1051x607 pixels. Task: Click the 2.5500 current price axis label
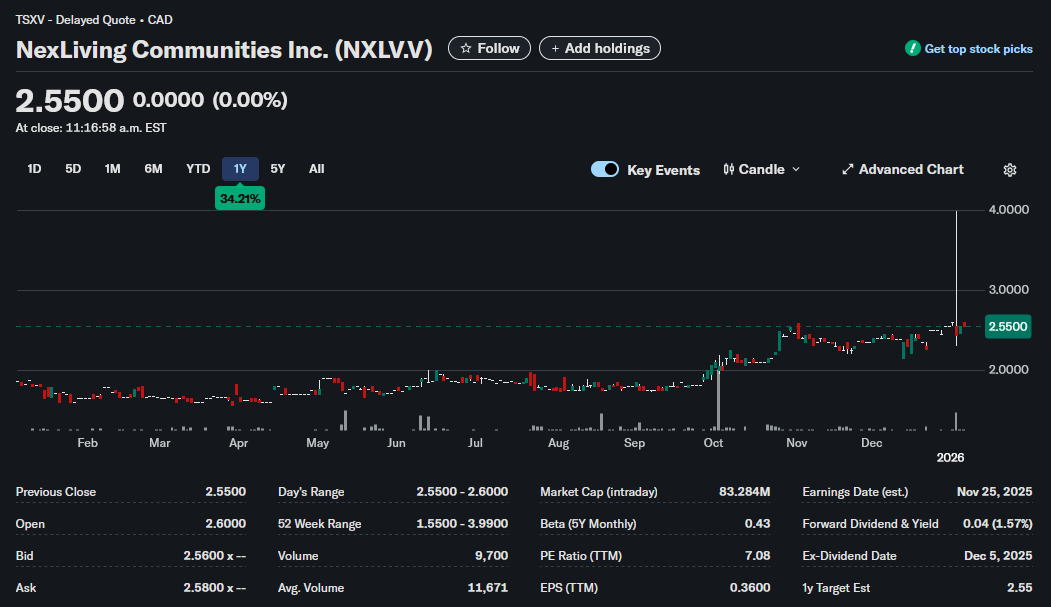(x=1007, y=326)
